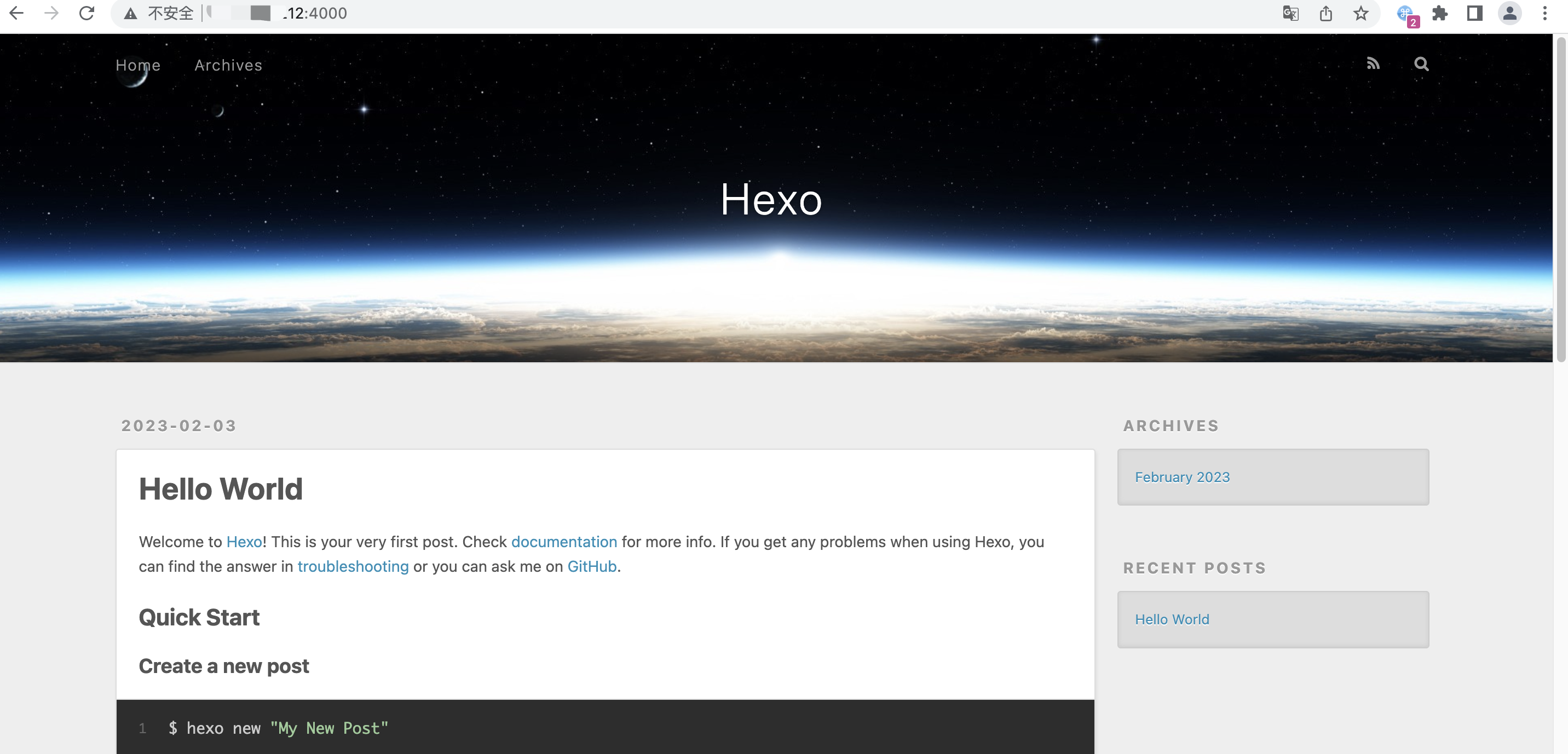Open the Archives page
Image resolution: width=1568 pixels, height=754 pixels.
click(228, 65)
